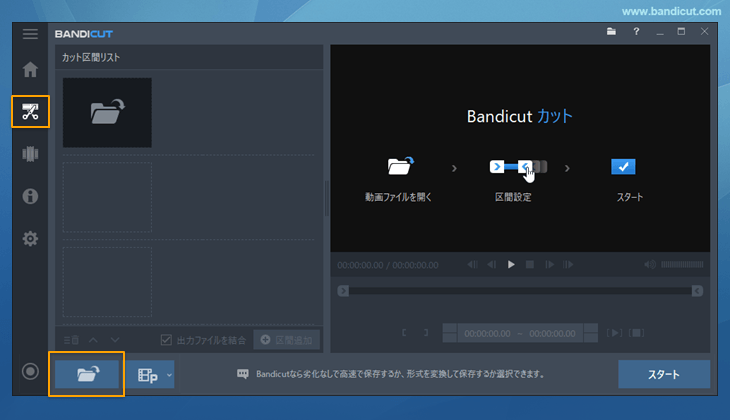Move segment down arrow

pyautogui.click(x=115, y=340)
